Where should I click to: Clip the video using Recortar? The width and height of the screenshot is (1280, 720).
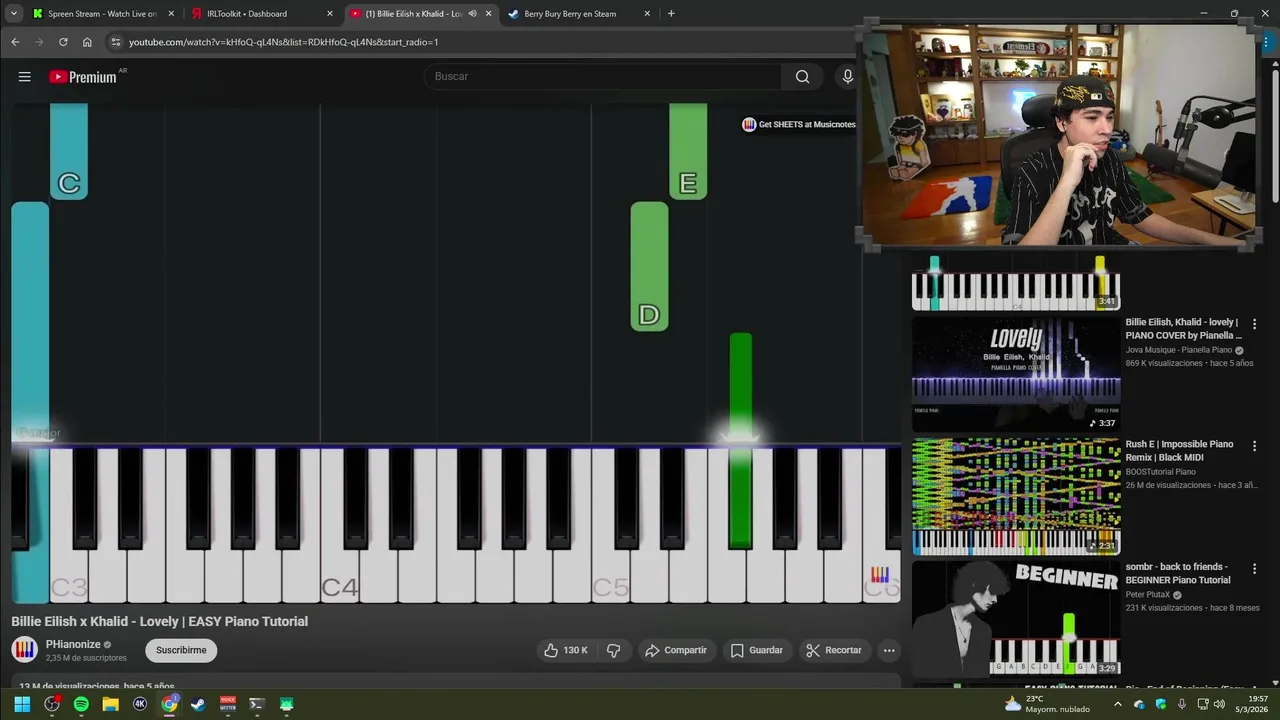pyautogui.click(x=834, y=650)
